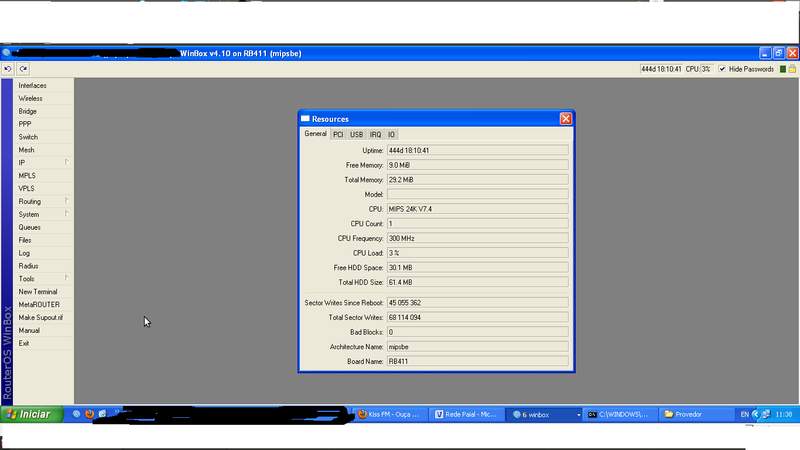Click the Free Memory field
Image resolution: width=800 pixels, height=450 pixels.
478,165
